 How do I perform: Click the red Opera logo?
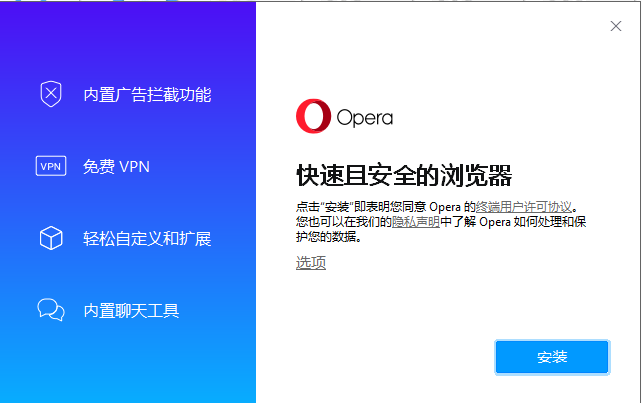click(313, 116)
